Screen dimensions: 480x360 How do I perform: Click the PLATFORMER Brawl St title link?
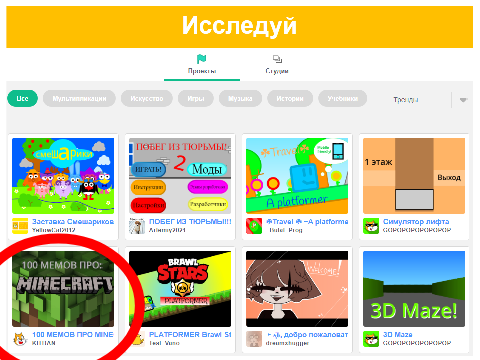click(x=190, y=335)
